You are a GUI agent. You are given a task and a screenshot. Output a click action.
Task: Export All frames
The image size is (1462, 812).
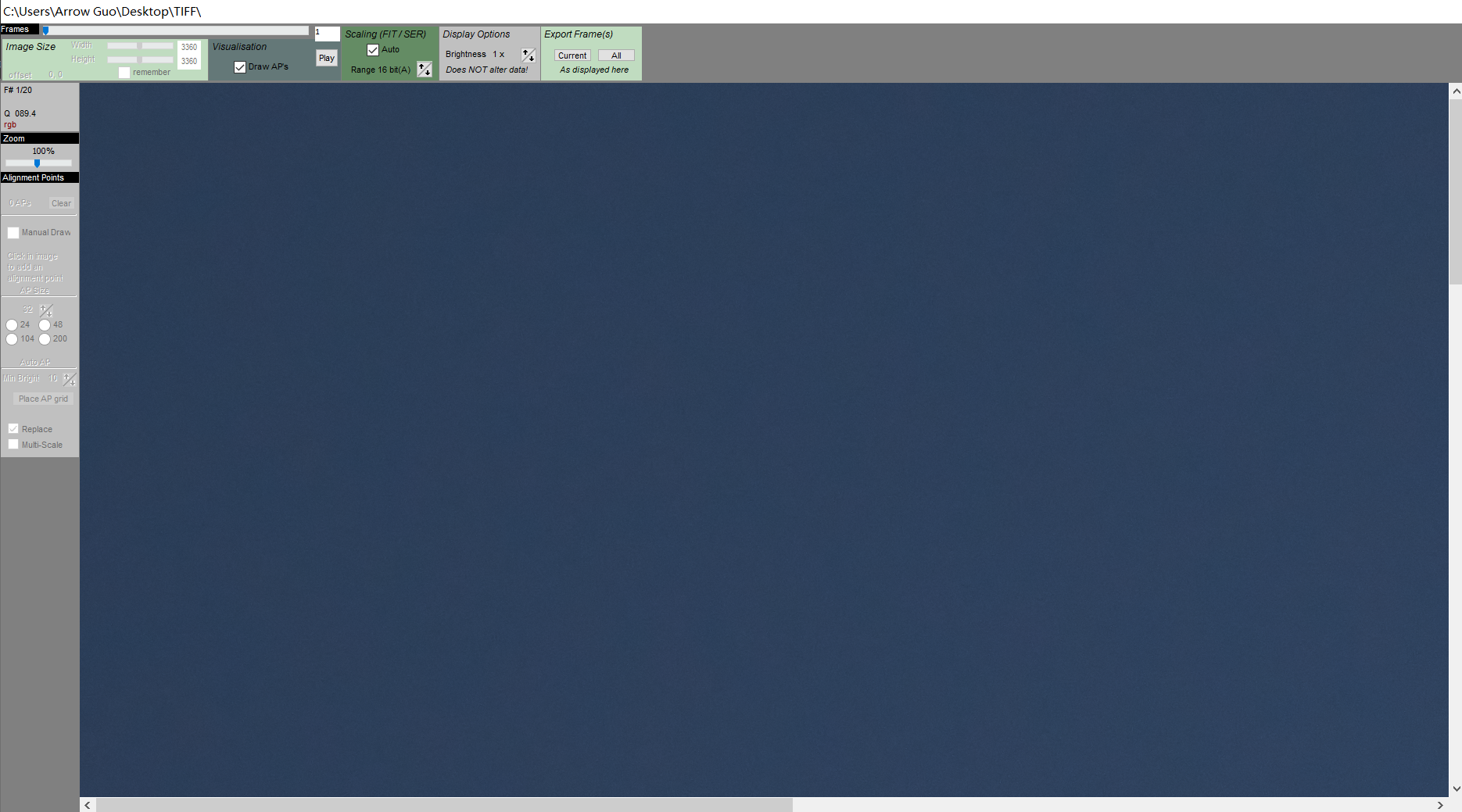(616, 55)
